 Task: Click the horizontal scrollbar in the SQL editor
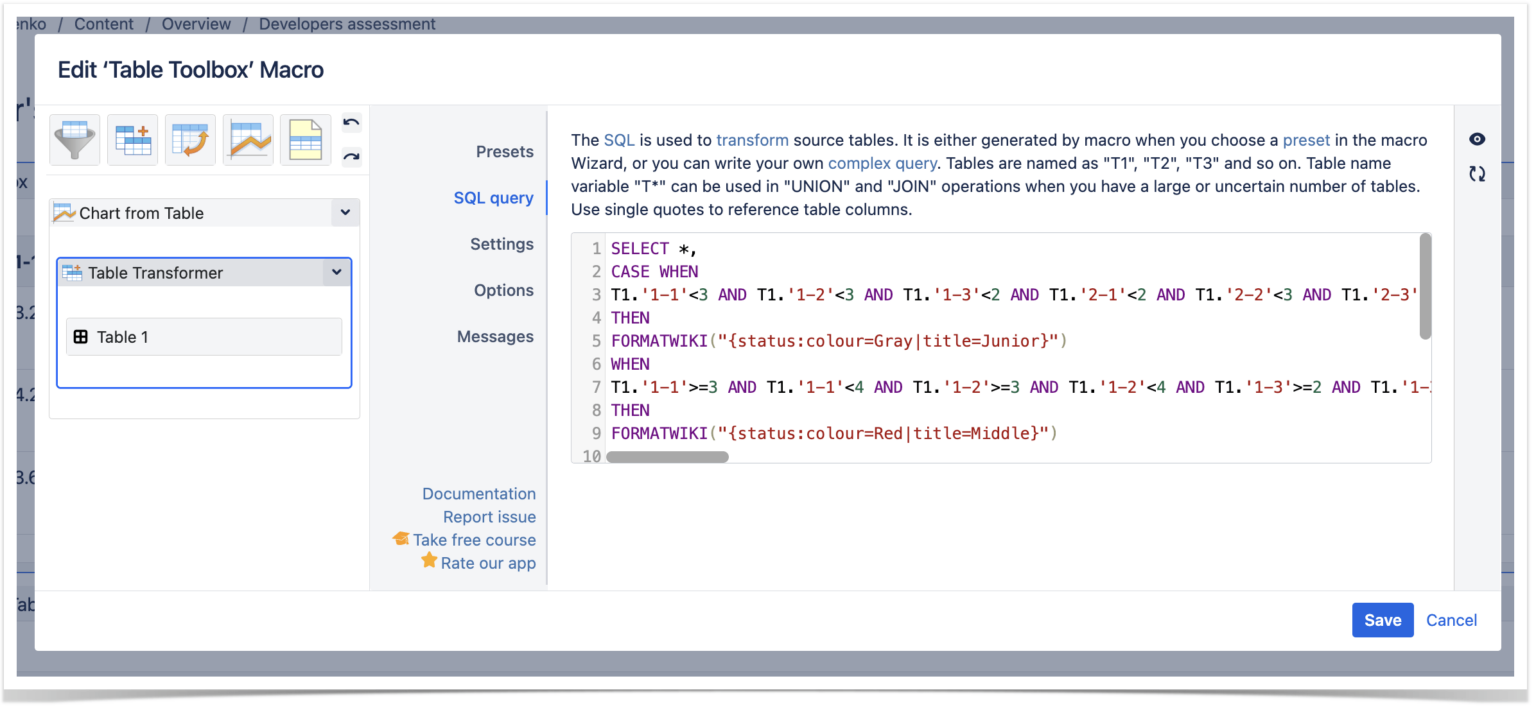(x=668, y=456)
